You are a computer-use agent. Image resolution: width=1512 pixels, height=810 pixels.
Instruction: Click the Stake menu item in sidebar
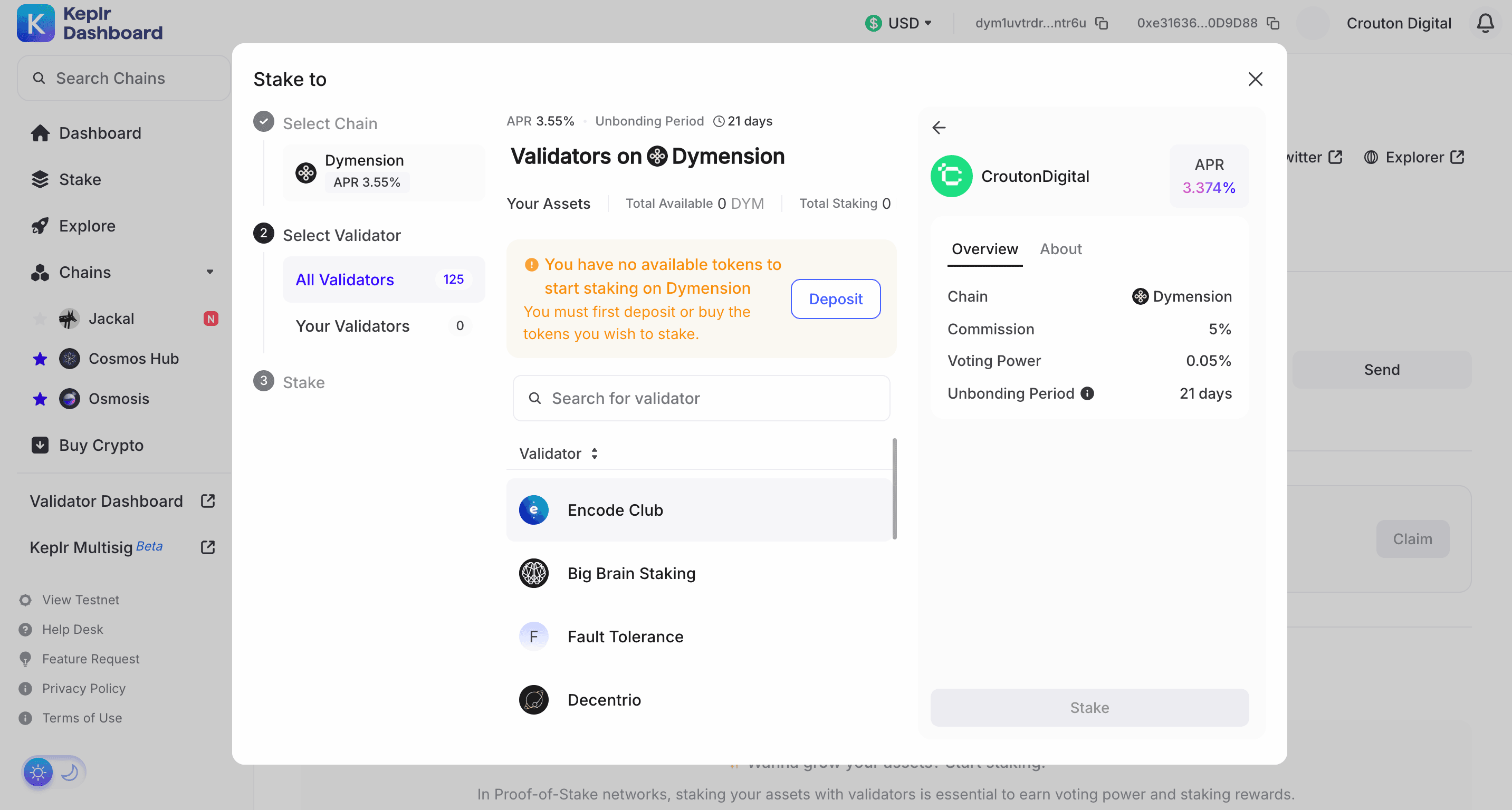click(80, 180)
